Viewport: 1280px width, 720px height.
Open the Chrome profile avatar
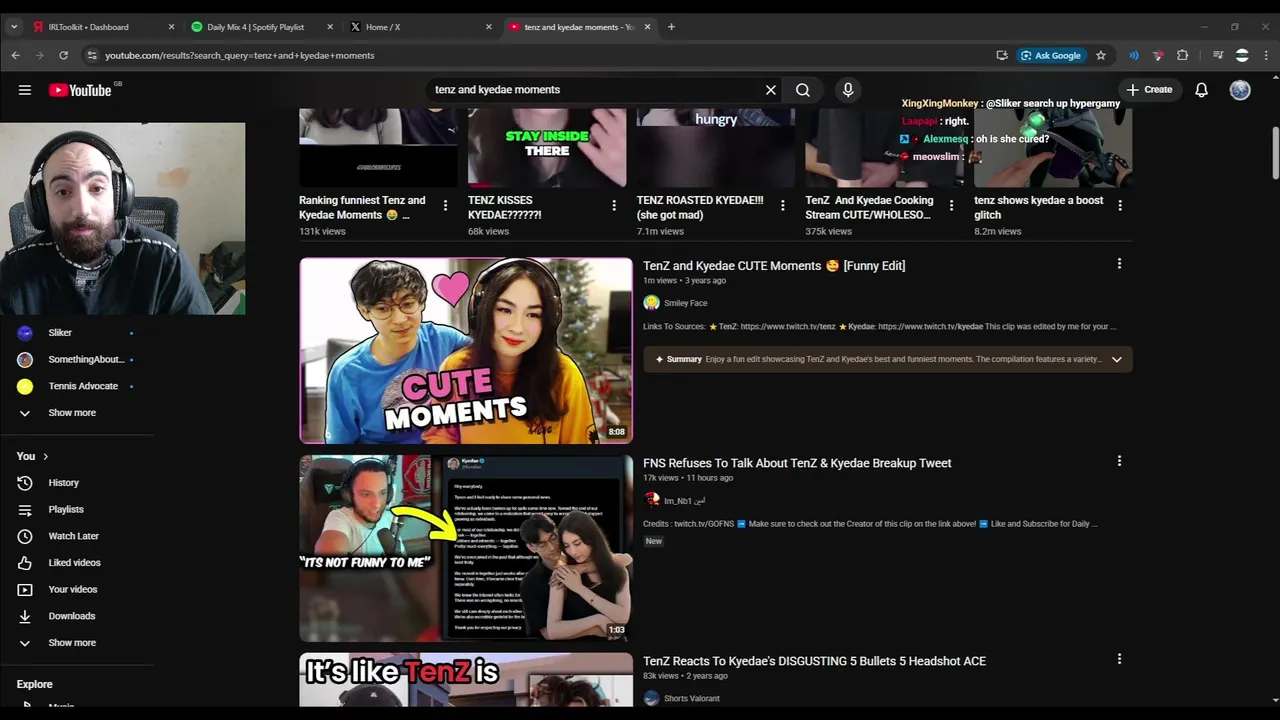coord(1242,55)
